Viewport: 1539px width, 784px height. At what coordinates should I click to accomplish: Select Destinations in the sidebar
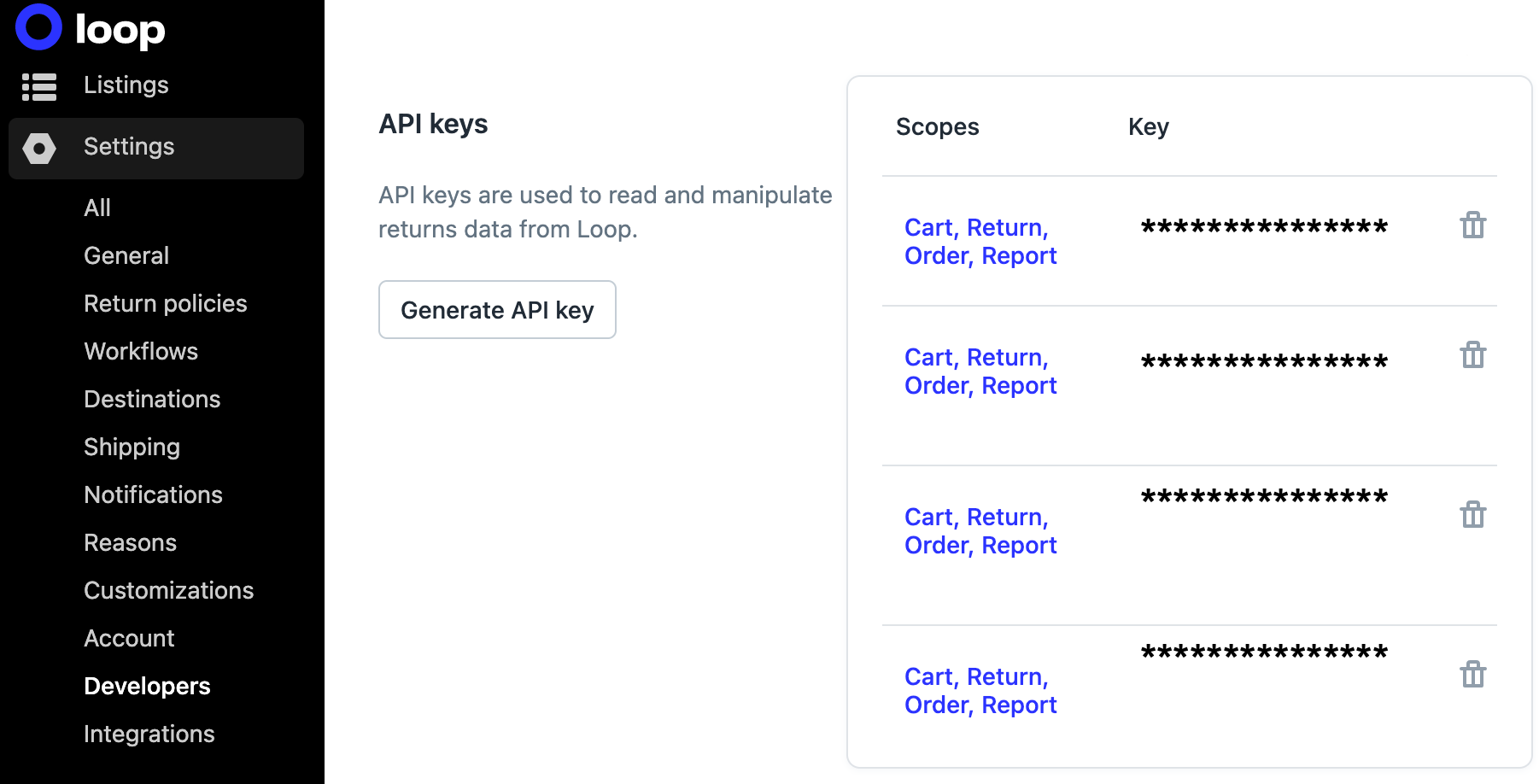[152, 399]
